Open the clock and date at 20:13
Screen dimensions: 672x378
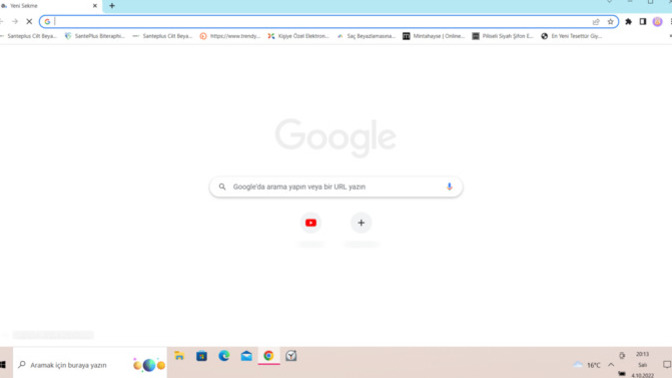pyautogui.click(x=642, y=364)
